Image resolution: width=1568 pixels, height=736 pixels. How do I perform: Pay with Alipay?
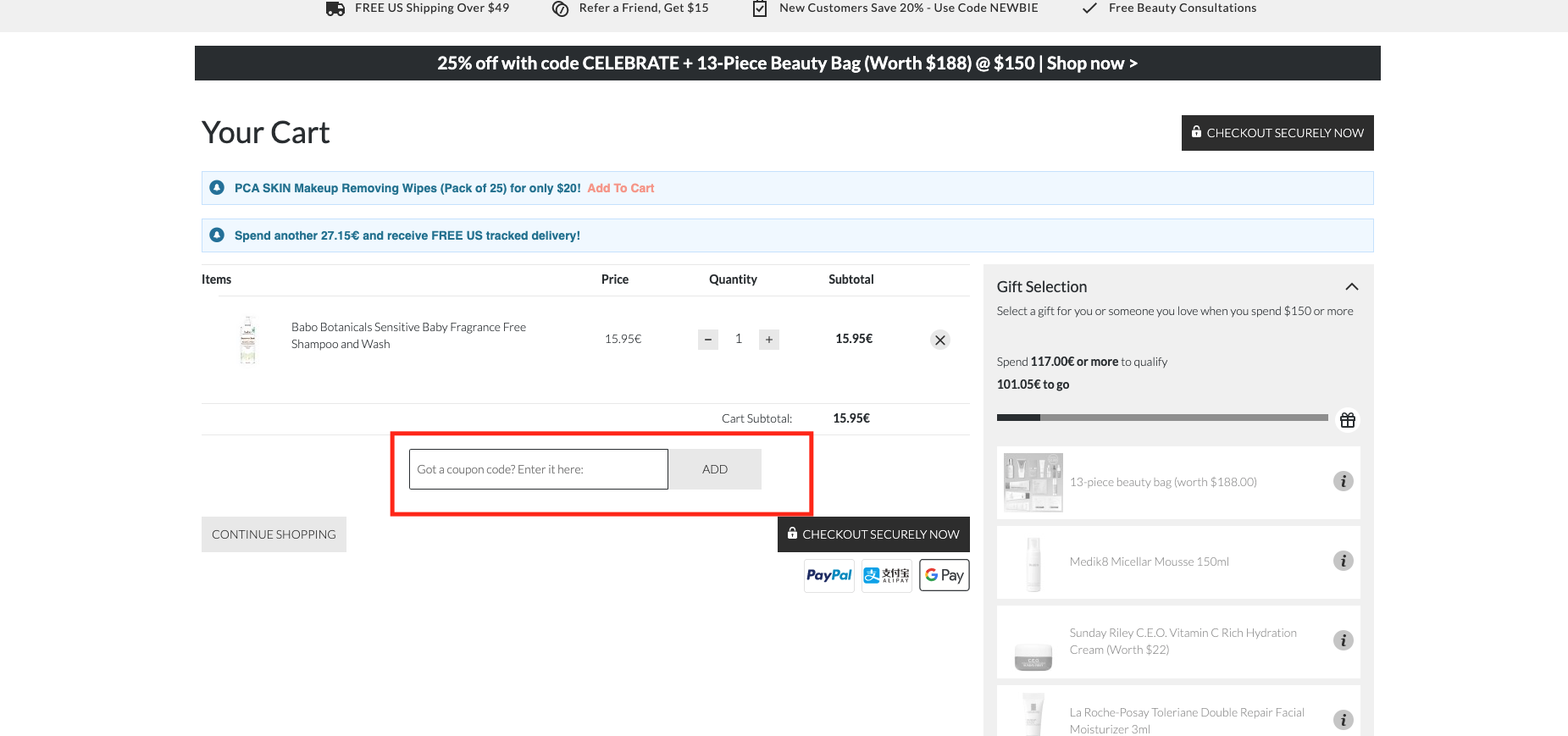point(887,575)
